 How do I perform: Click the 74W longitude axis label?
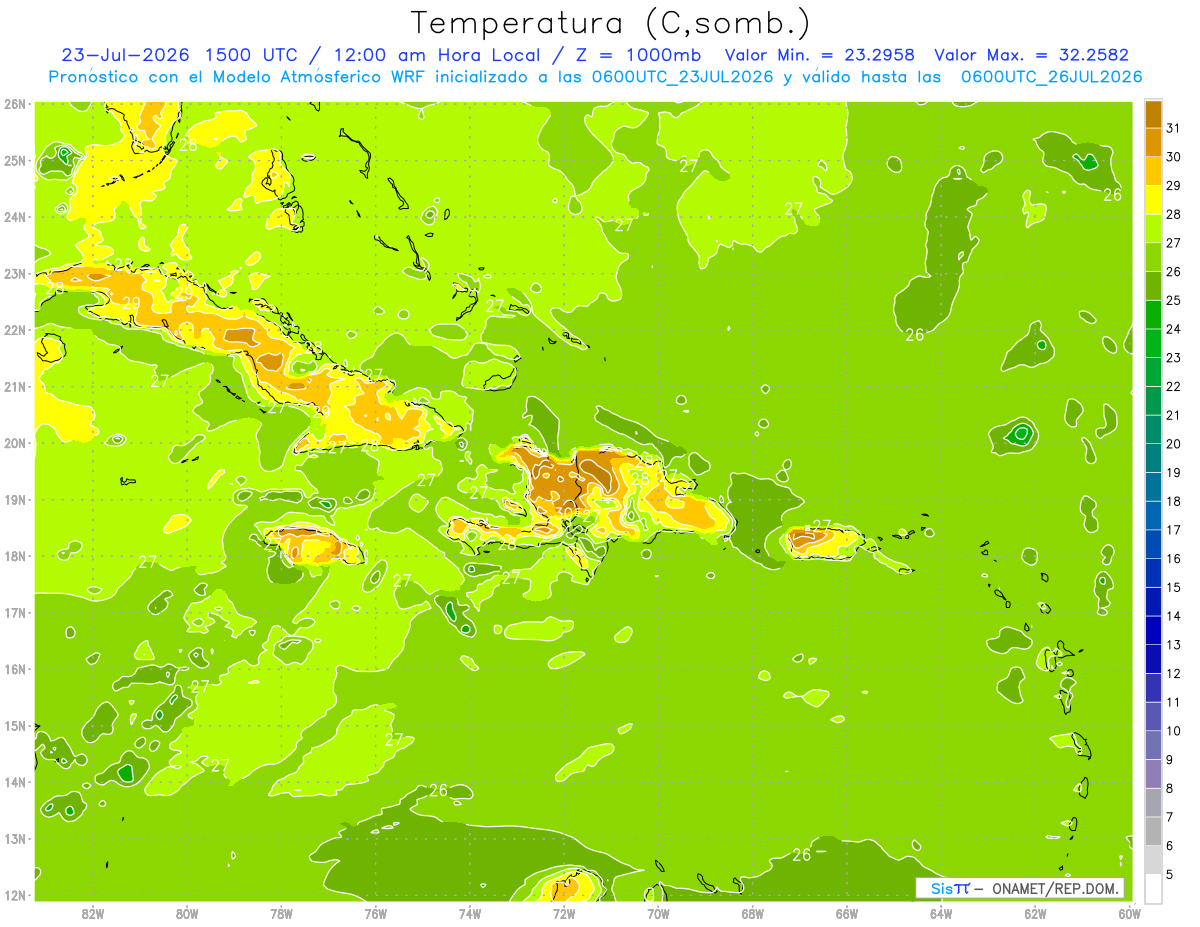[x=470, y=914]
